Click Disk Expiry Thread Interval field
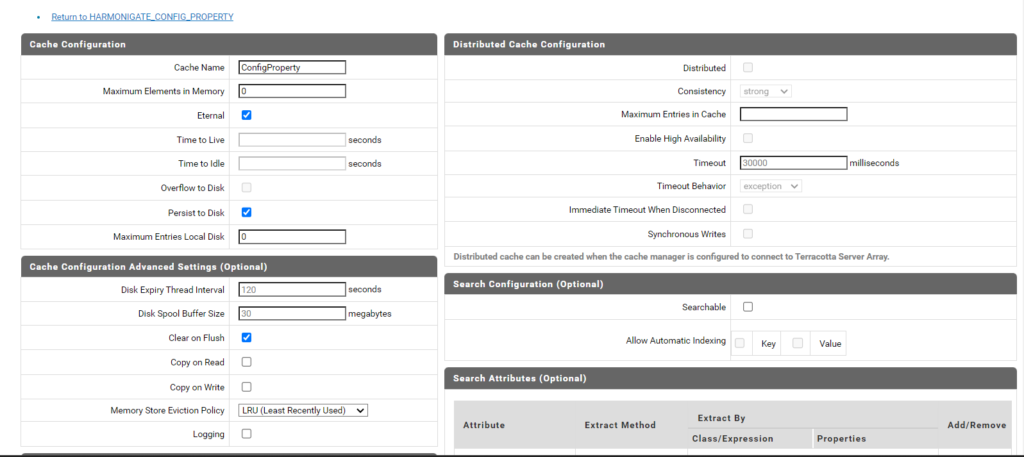Screen dimensions: 1024x457 point(292,289)
